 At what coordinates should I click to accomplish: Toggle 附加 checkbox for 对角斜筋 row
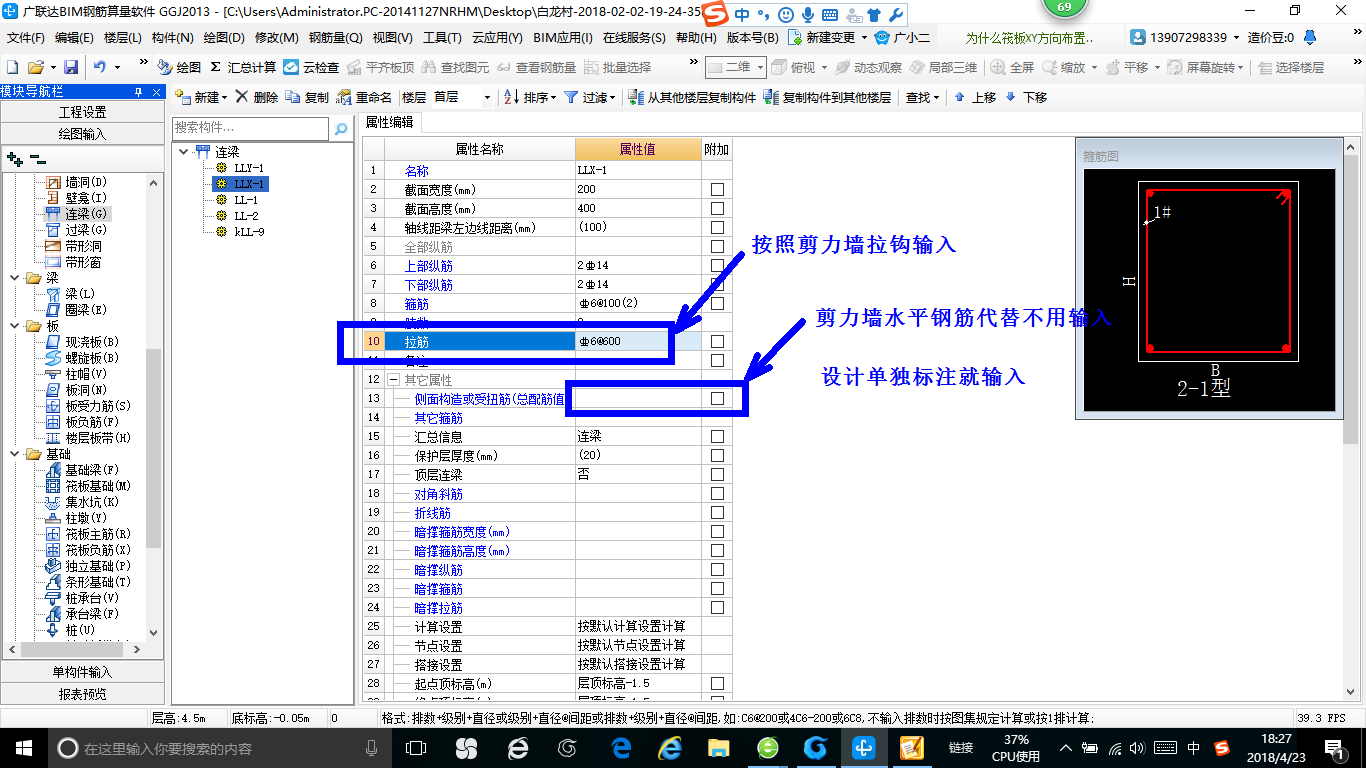[x=717, y=494]
